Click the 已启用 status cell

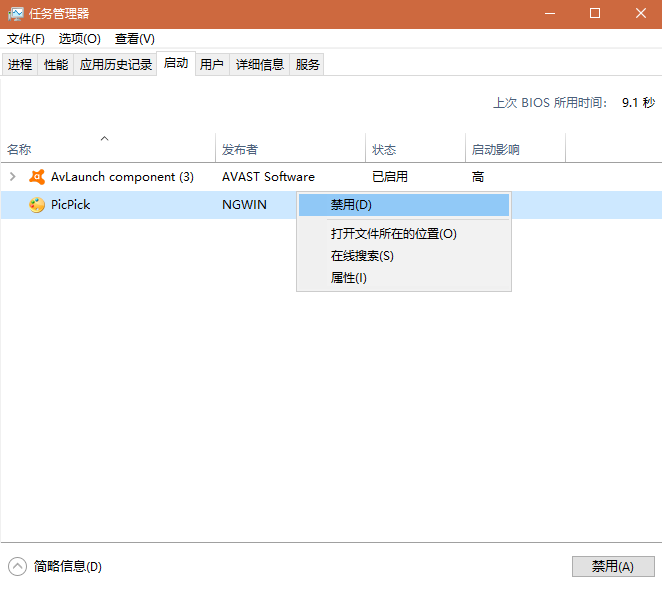coord(390,177)
